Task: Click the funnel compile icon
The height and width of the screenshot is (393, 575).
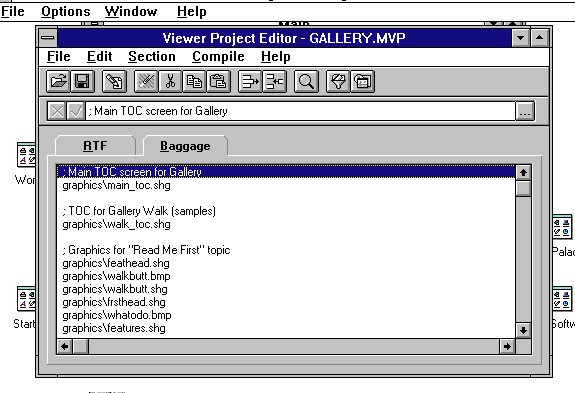Action: pos(338,81)
